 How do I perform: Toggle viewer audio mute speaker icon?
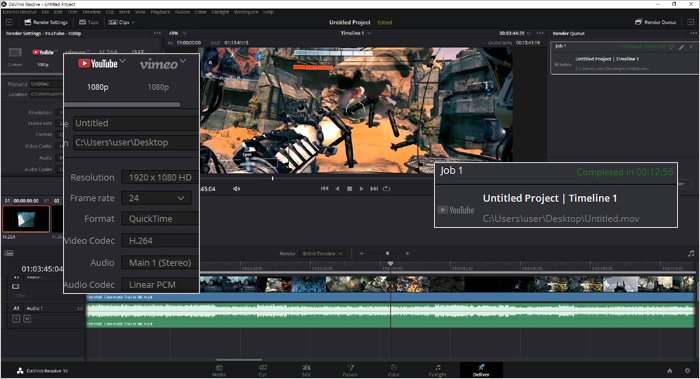point(236,188)
